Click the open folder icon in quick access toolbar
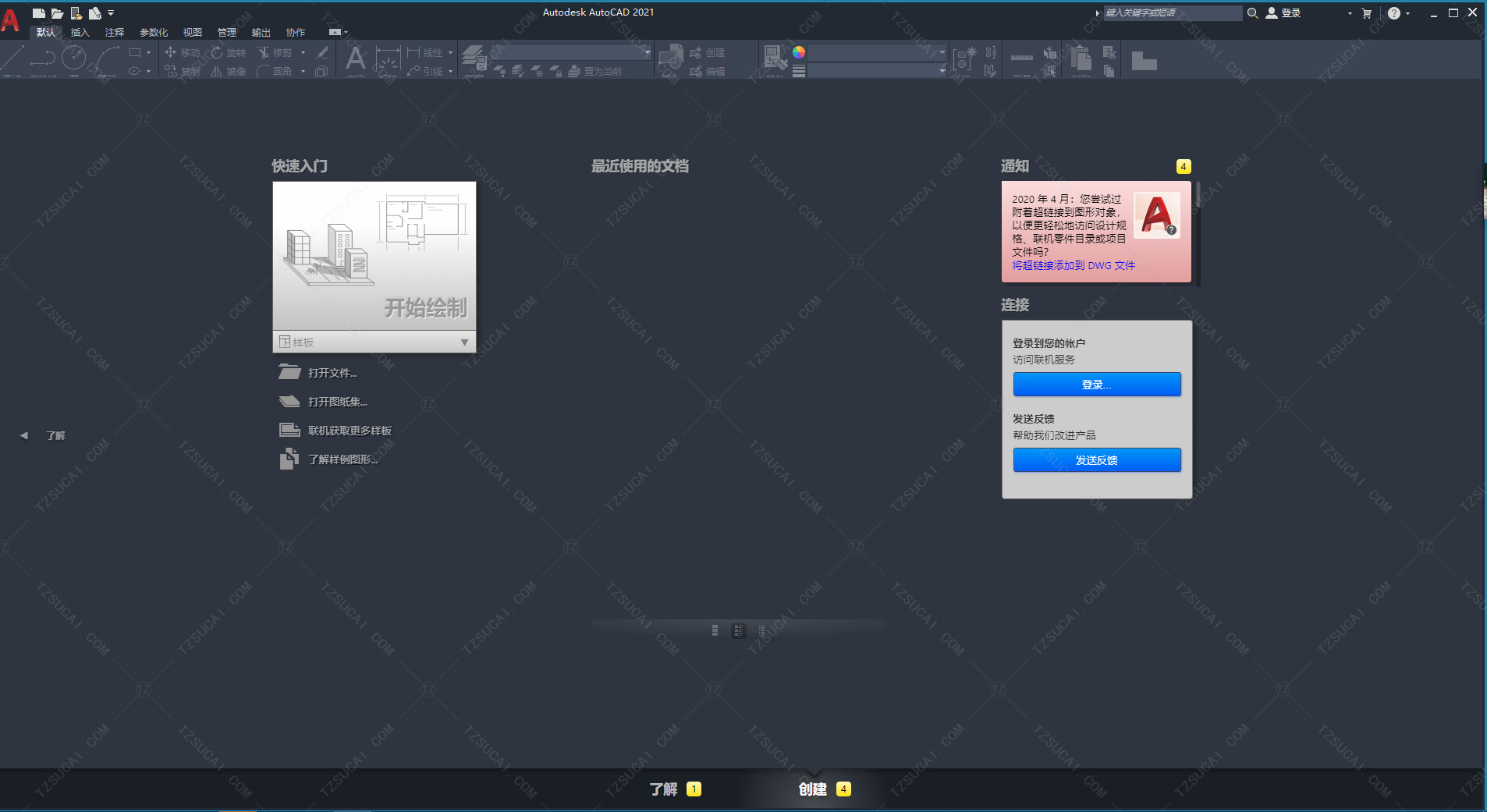1487x812 pixels. [x=57, y=13]
